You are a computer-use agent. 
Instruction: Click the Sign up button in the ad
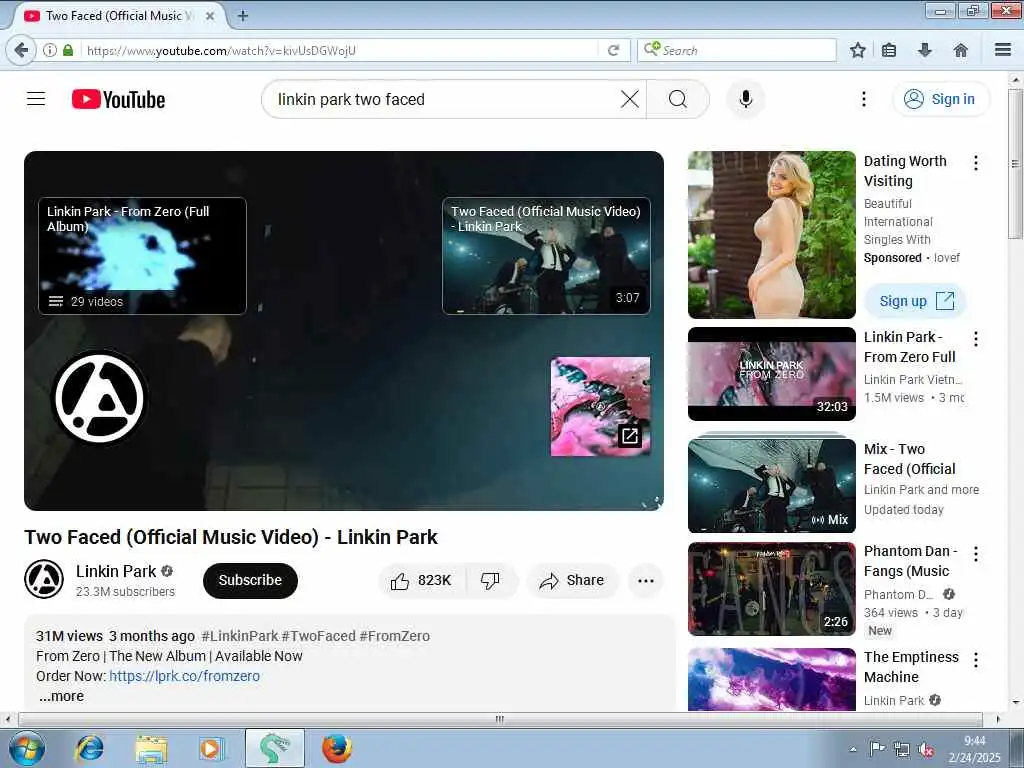coord(914,300)
